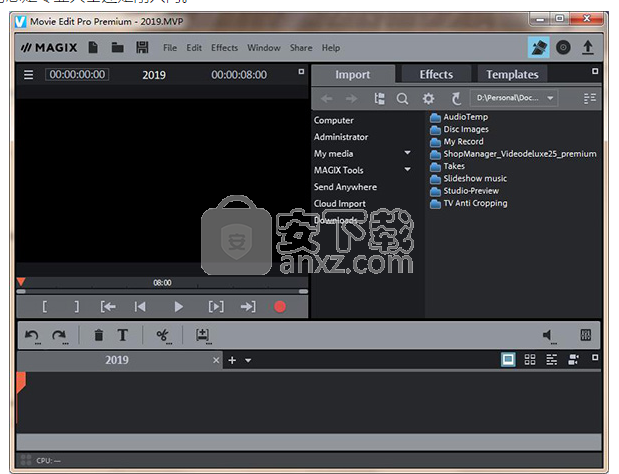Open a project using the folder icon

coord(117,48)
